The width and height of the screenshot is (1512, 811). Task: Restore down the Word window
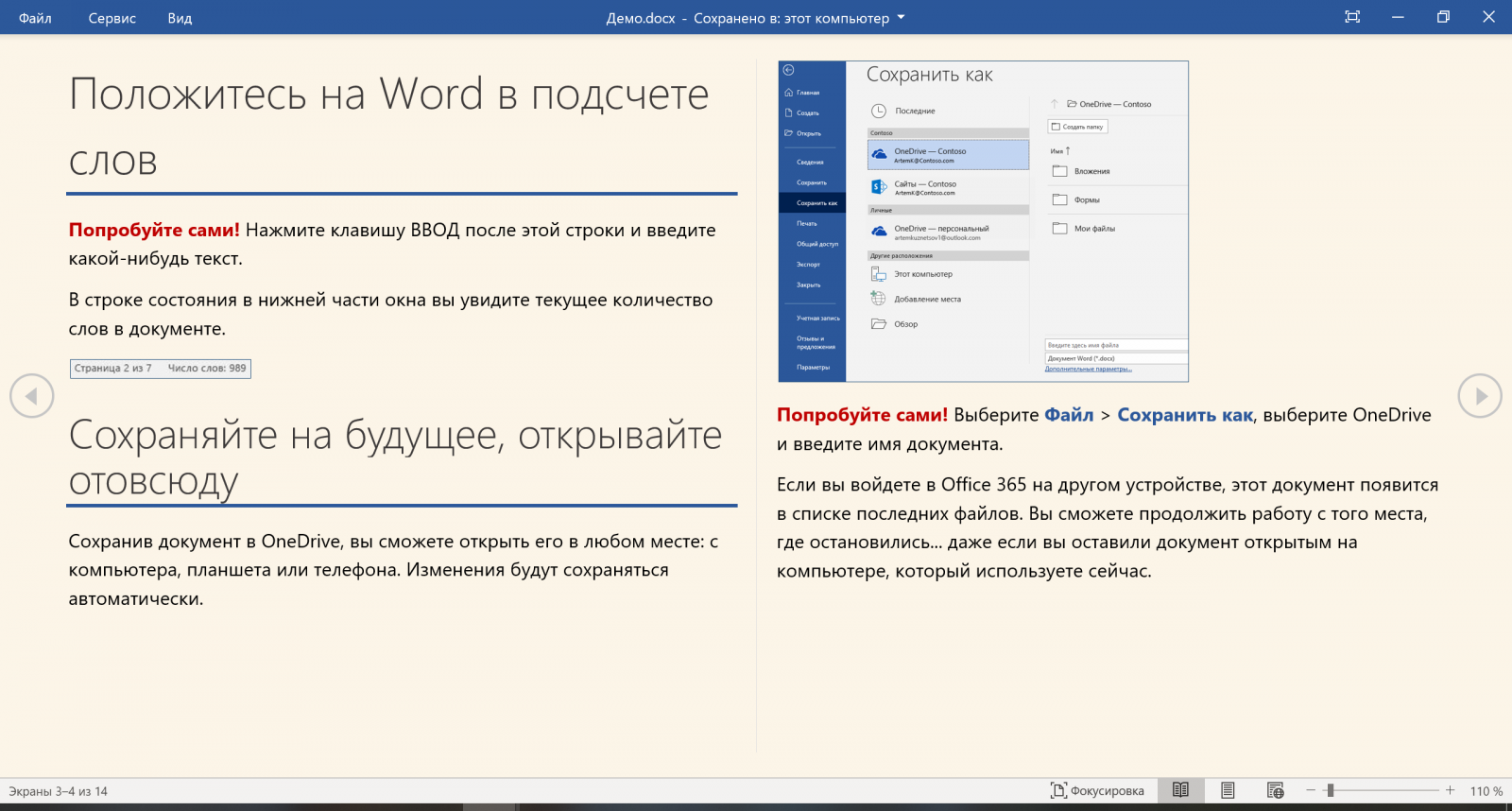1443,17
